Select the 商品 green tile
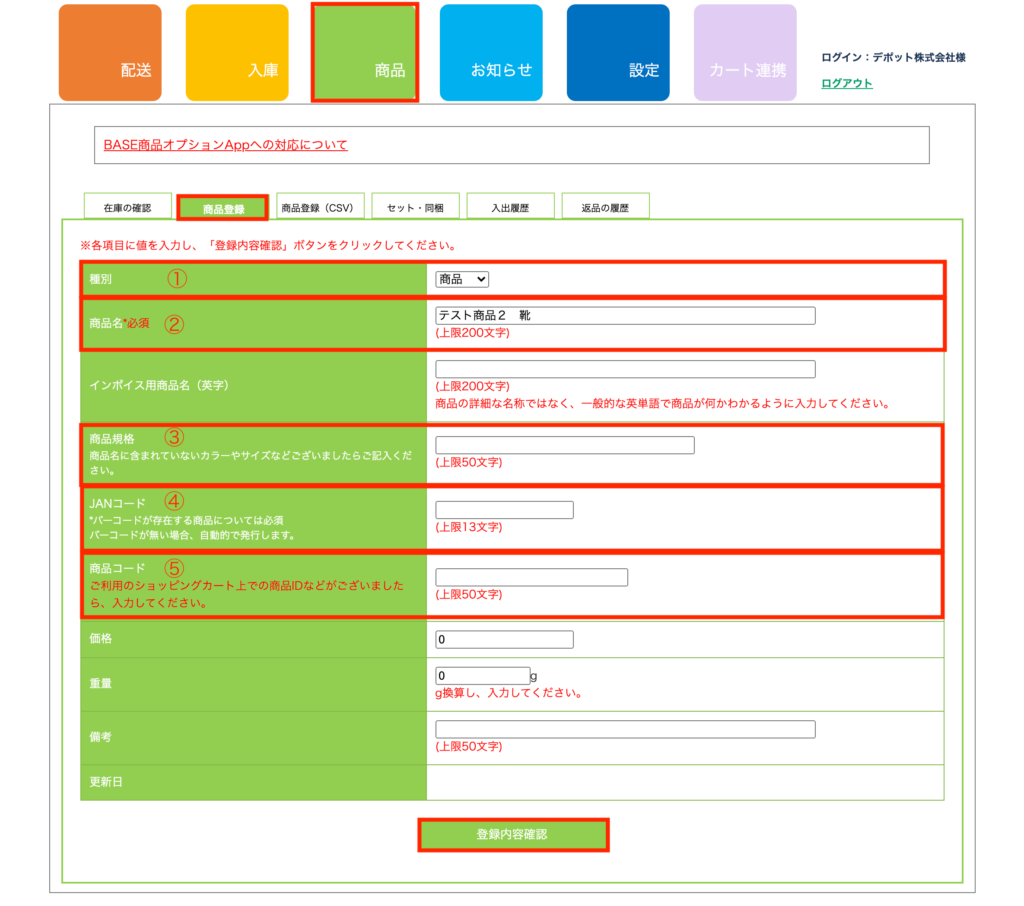1024x906 pixels. tap(365, 53)
